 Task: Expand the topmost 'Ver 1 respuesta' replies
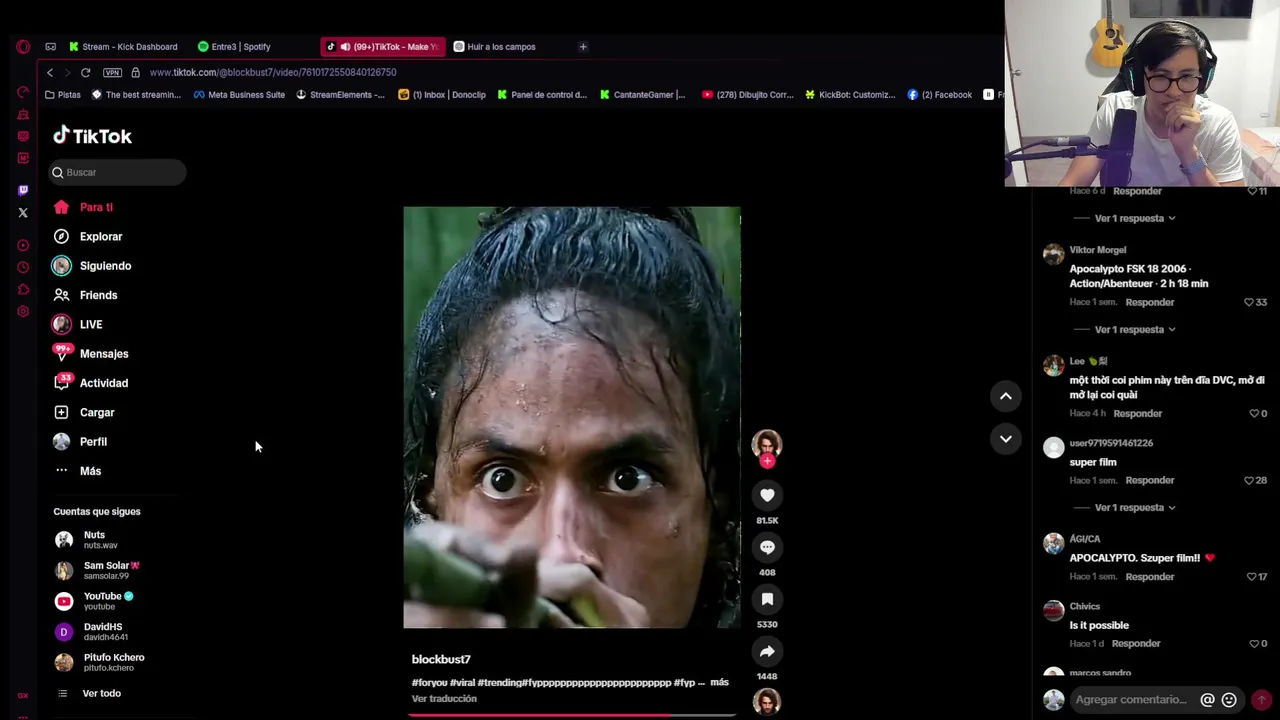1135,218
